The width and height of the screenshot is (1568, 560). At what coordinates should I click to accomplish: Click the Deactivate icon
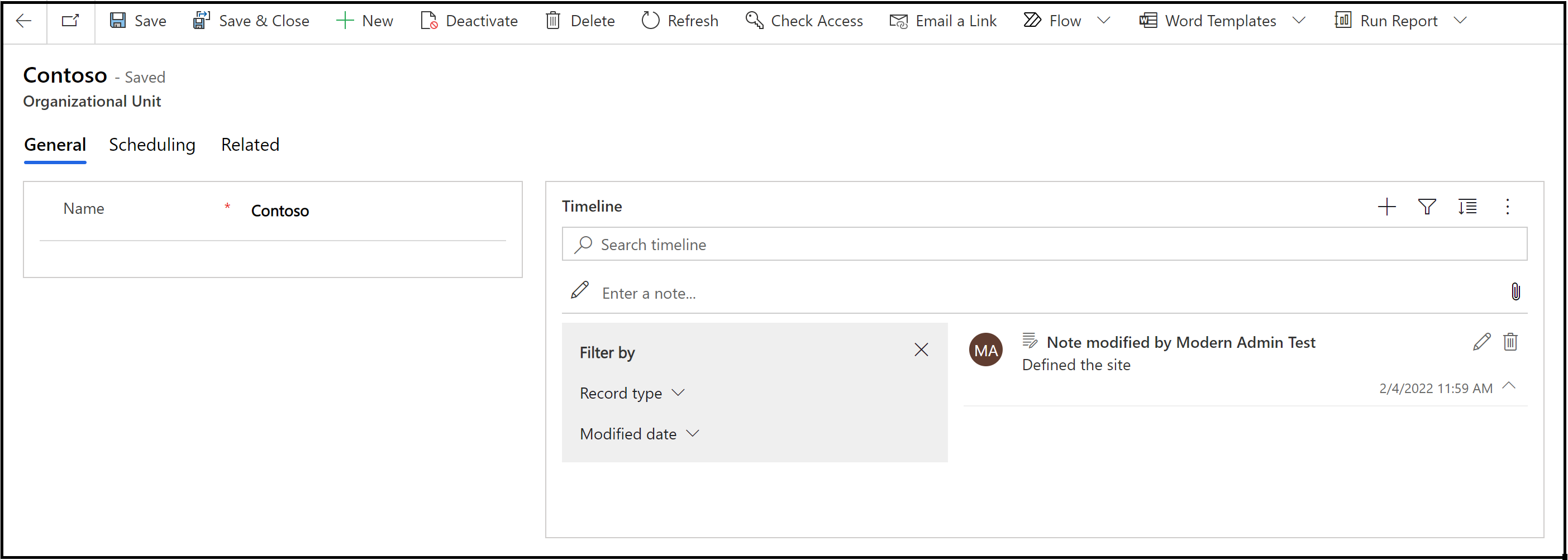click(428, 20)
